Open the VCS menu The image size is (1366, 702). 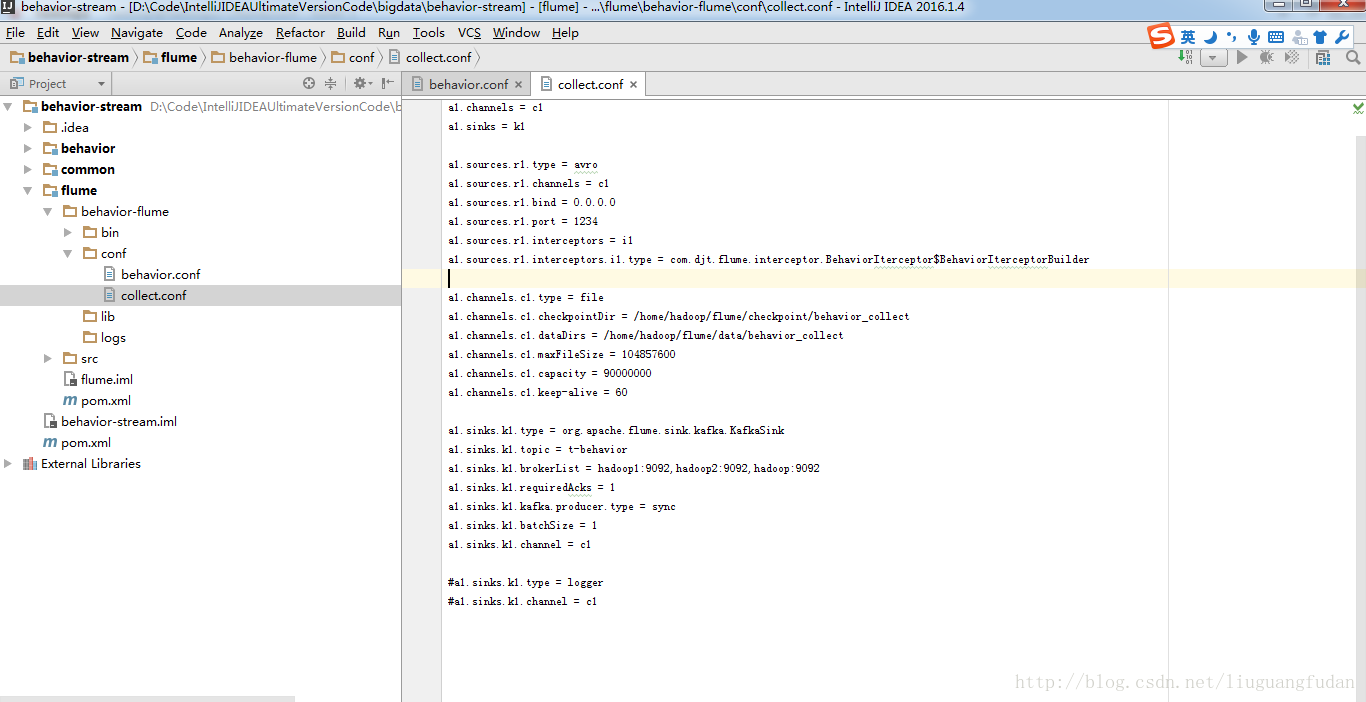pyautogui.click(x=469, y=32)
